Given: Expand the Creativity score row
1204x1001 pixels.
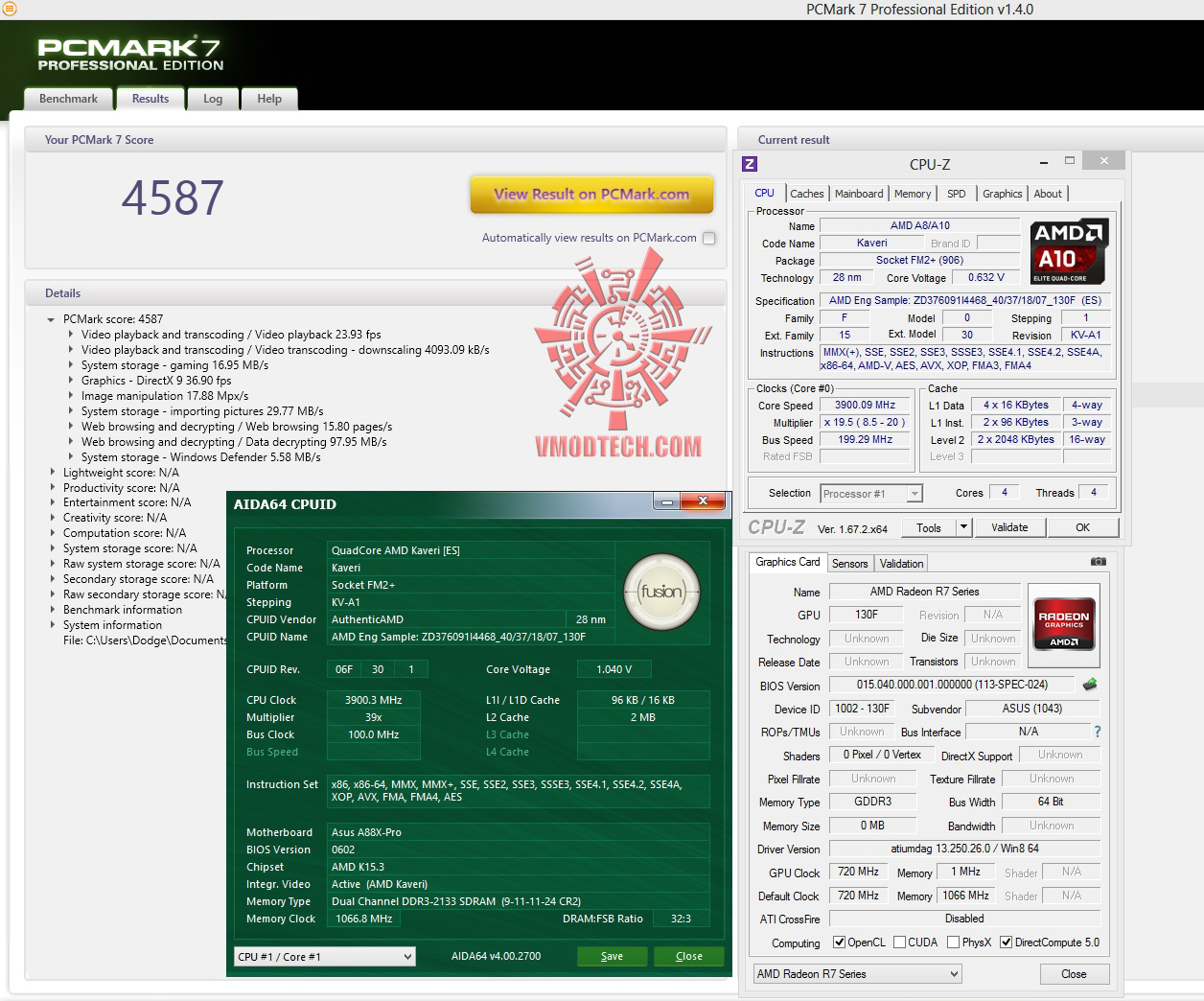Looking at the screenshot, I should 53,518.
